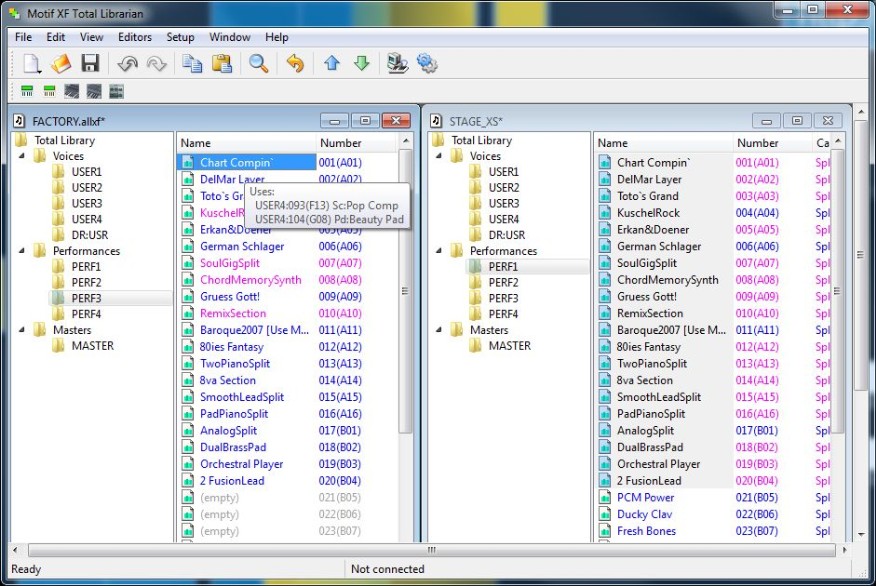The height and width of the screenshot is (586, 876).
Task: Click the icon beside PCM Power row
Action: point(604,498)
